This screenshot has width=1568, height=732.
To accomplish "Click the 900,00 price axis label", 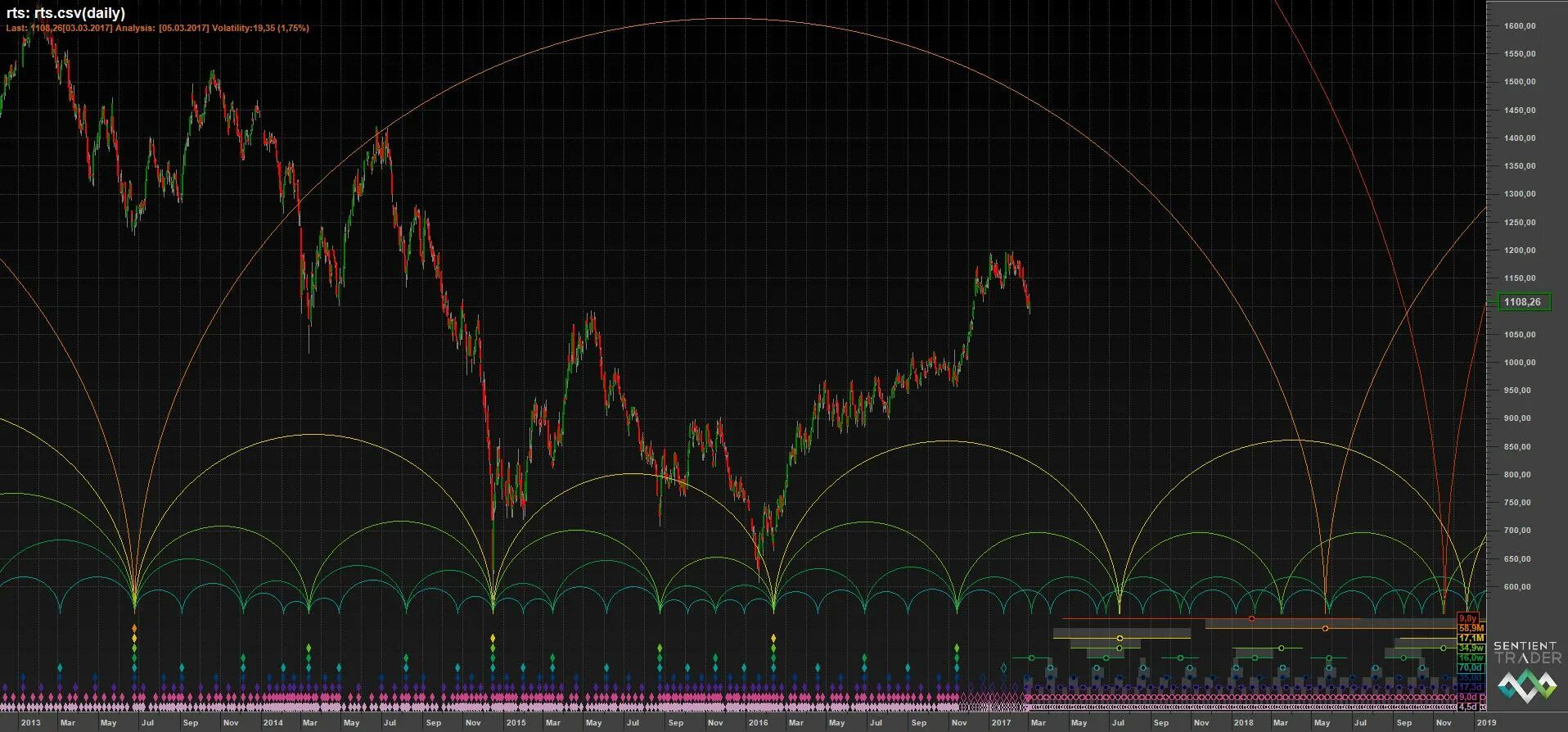I will pos(1517,418).
